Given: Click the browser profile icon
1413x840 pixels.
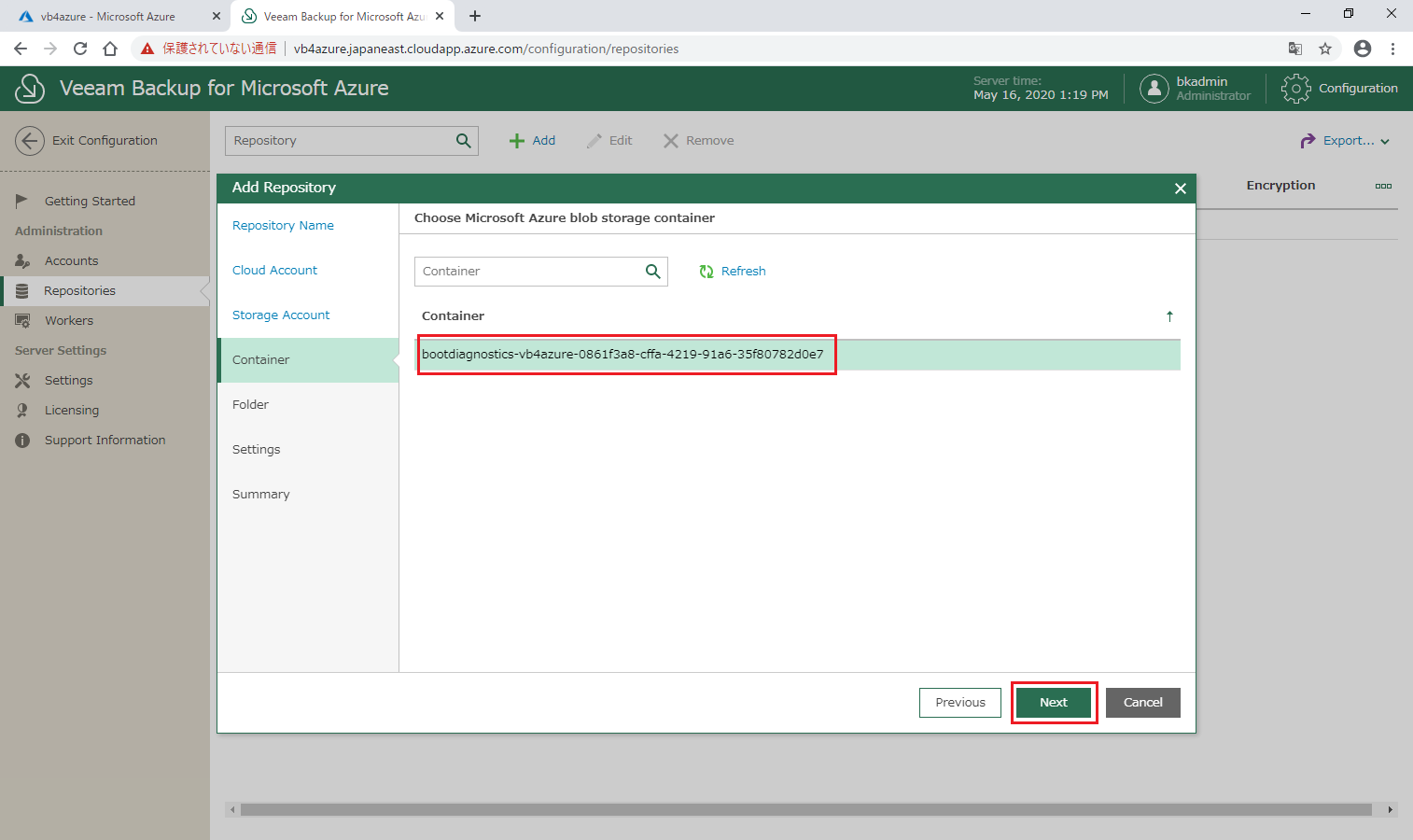Looking at the screenshot, I should tap(1363, 49).
